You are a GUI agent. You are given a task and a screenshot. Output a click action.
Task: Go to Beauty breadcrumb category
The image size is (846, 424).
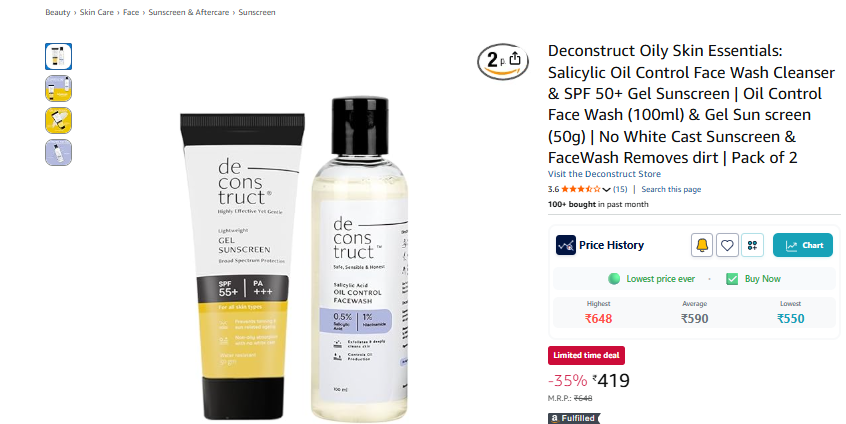[x=58, y=12]
